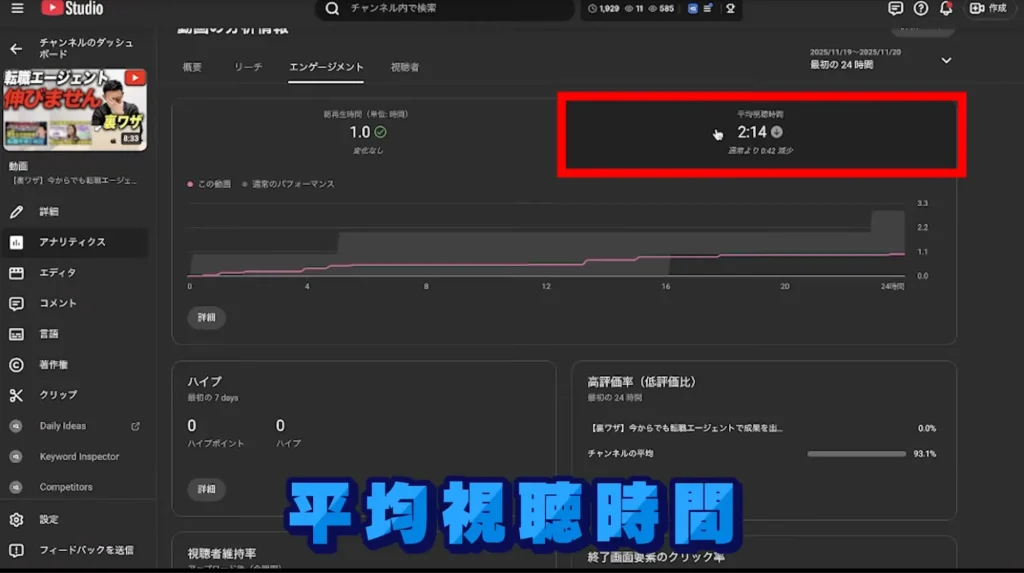Expand the date range dropdown chevron
This screenshot has height=573, width=1024.
946,60
